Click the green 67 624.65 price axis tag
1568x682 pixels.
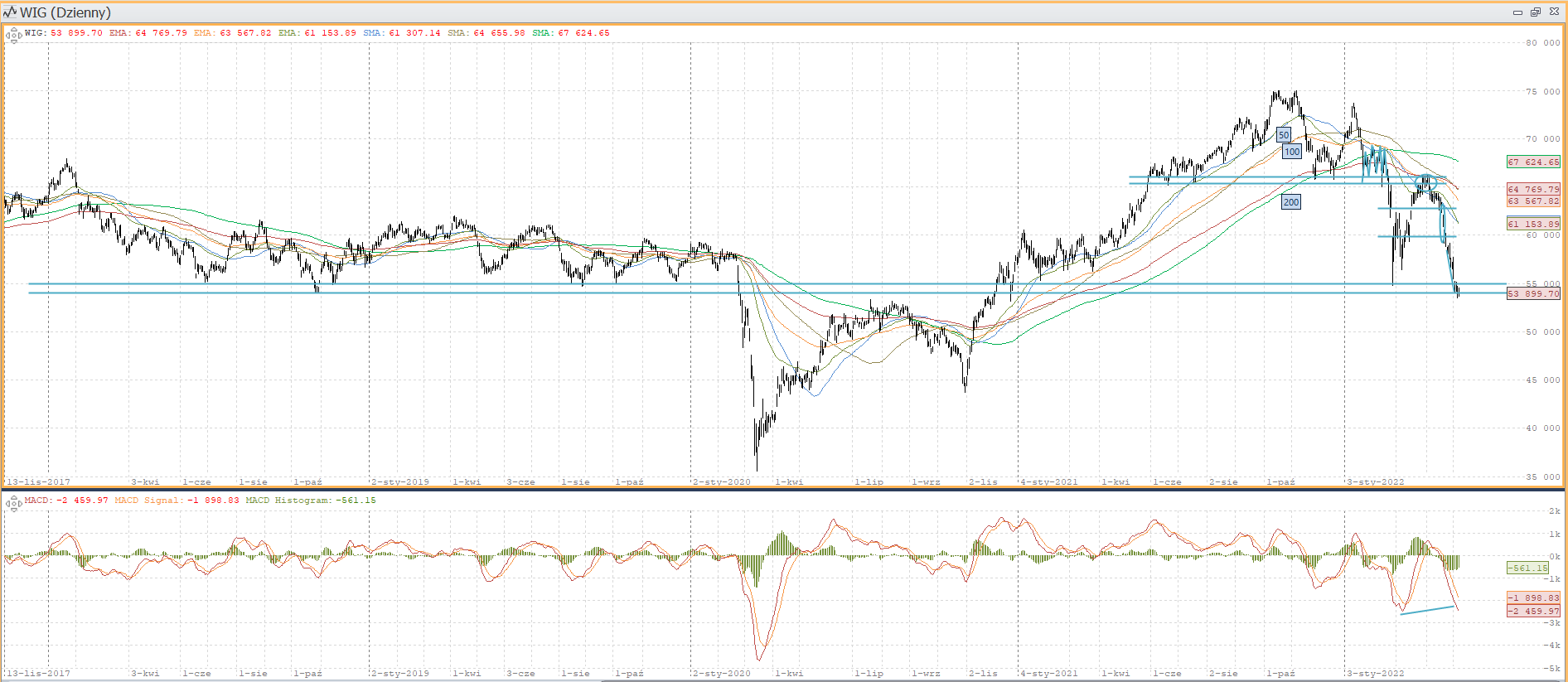(1532, 162)
